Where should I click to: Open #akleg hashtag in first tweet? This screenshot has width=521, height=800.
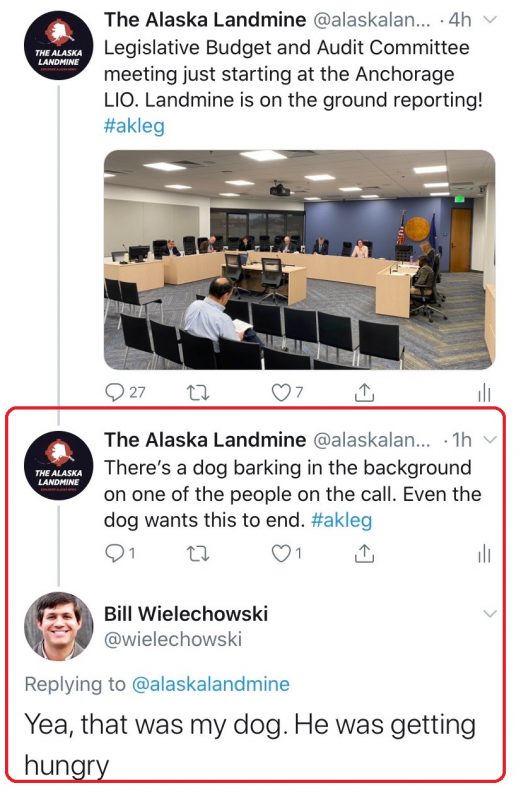134,126
